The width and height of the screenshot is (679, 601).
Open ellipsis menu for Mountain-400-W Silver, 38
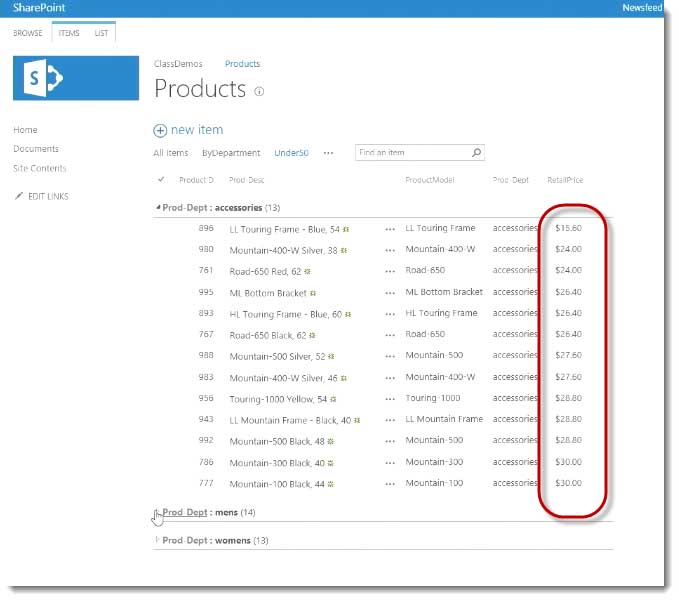coord(390,250)
